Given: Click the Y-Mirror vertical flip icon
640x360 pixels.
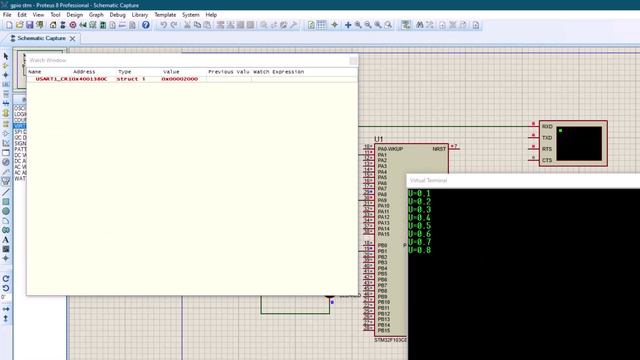Looking at the screenshot, I should pyautogui.click(x=6, y=318).
